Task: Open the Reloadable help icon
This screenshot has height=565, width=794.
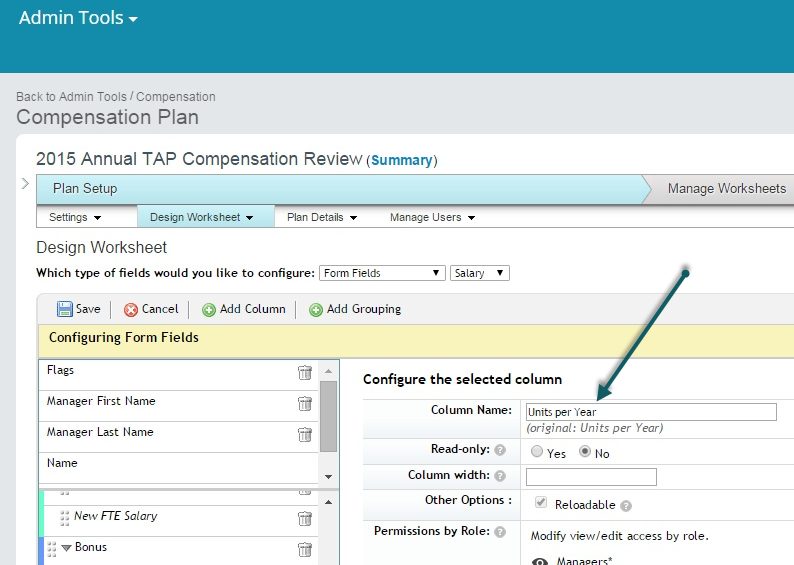Action: pyautogui.click(x=626, y=506)
